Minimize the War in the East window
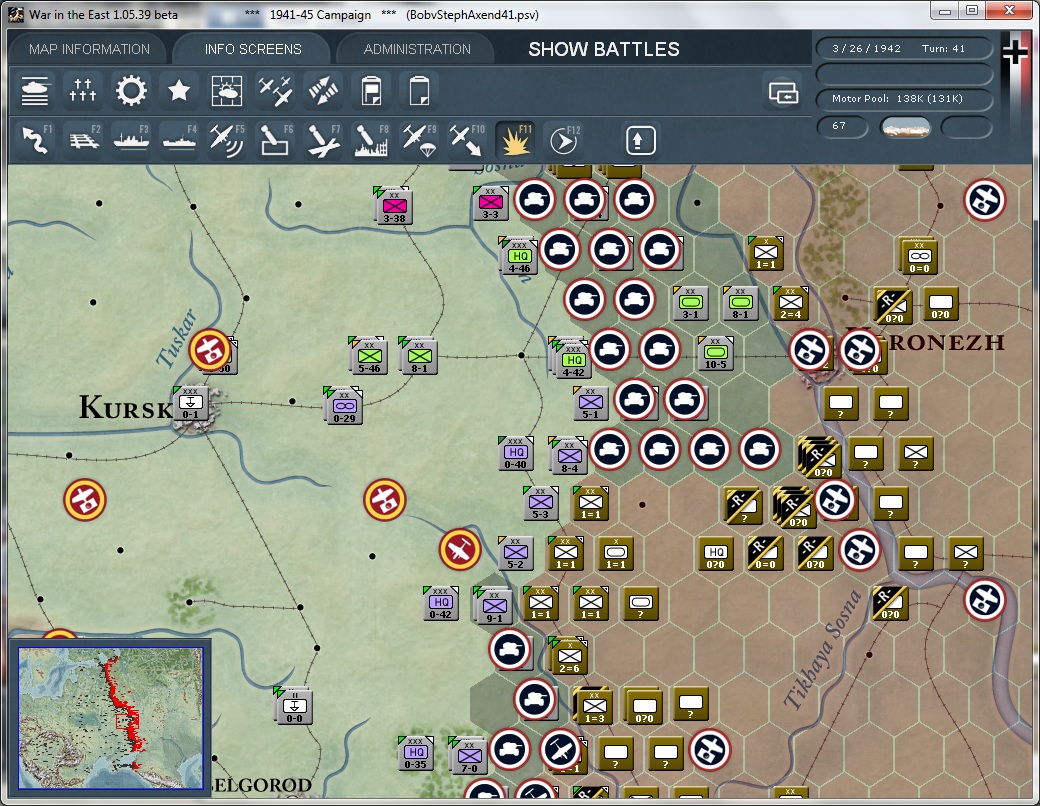 tap(946, 11)
